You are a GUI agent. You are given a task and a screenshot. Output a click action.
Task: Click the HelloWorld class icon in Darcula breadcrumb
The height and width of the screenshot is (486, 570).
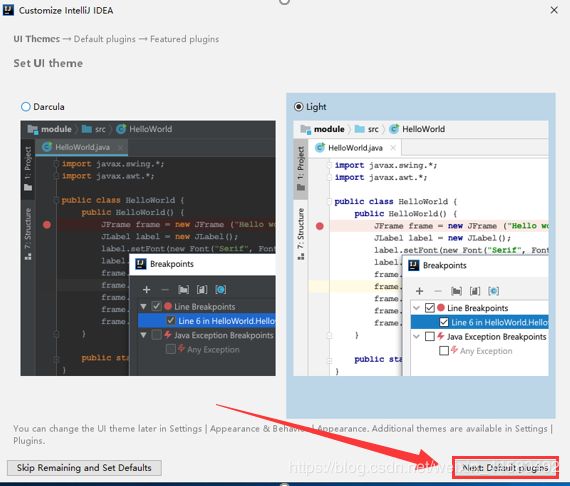[x=121, y=129]
